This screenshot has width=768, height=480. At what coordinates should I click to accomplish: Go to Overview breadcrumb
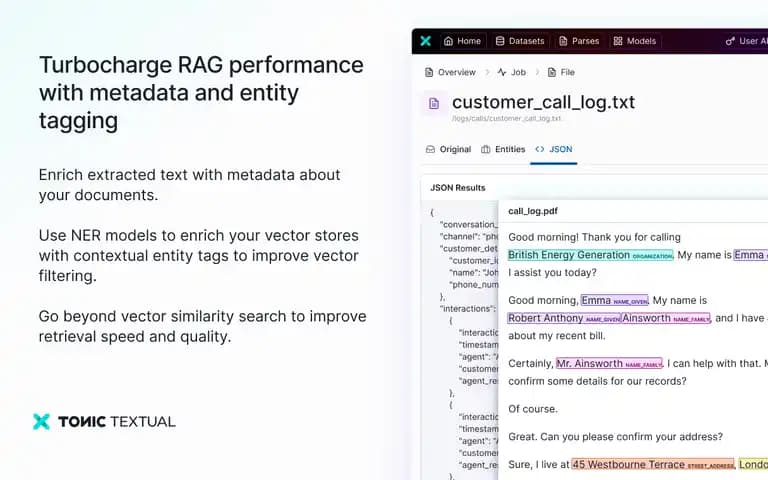click(450, 72)
